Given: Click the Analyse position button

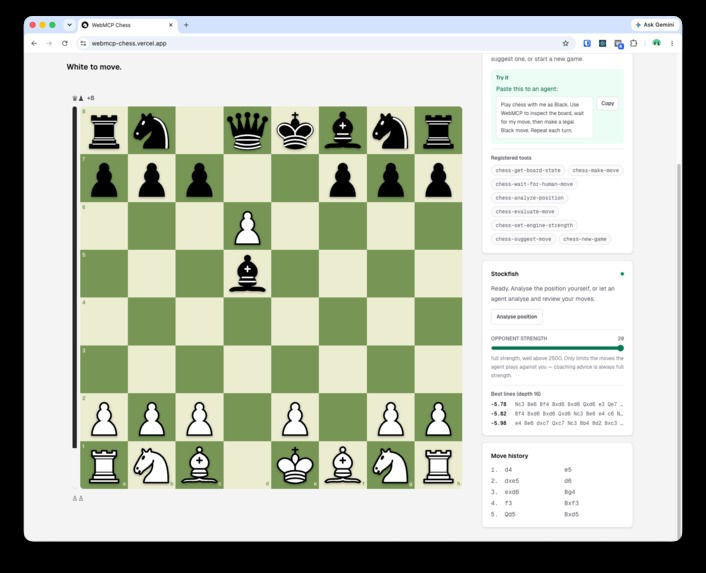Looking at the screenshot, I should click(x=516, y=316).
